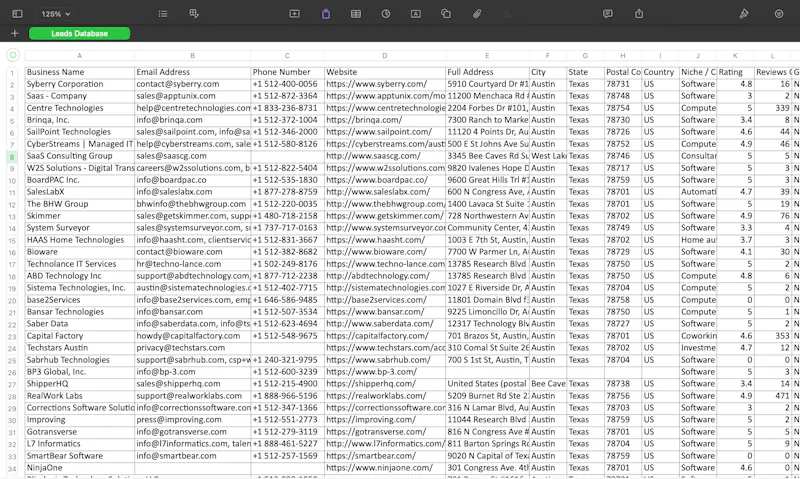Select the SaaS Consulting Group cell
This screenshot has height=479, width=800.
pyautogui.click(x=80, y=156)
